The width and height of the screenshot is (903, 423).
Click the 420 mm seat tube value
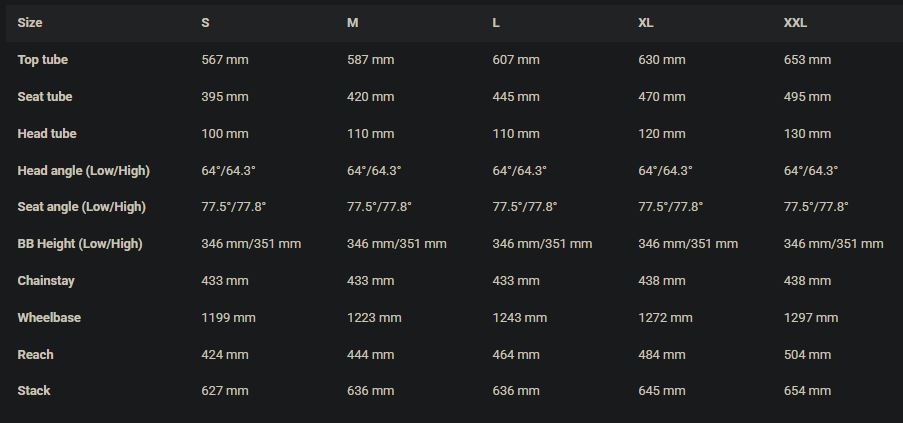tap(371, 97)
